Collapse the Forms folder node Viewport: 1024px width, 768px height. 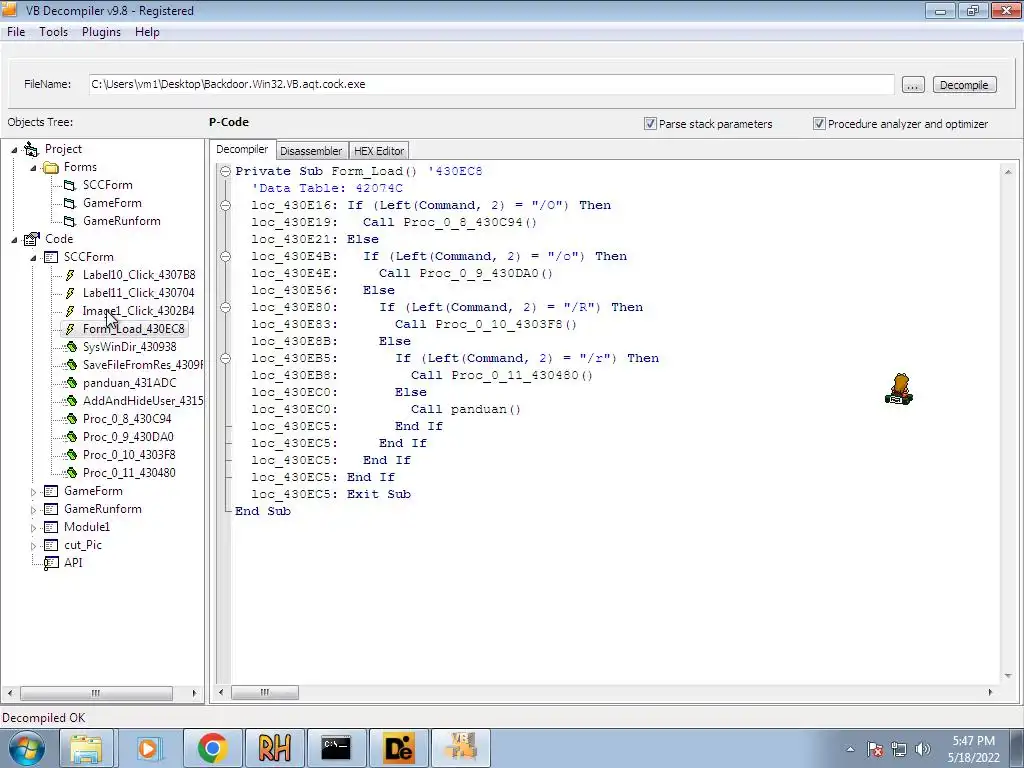point(33,168)
